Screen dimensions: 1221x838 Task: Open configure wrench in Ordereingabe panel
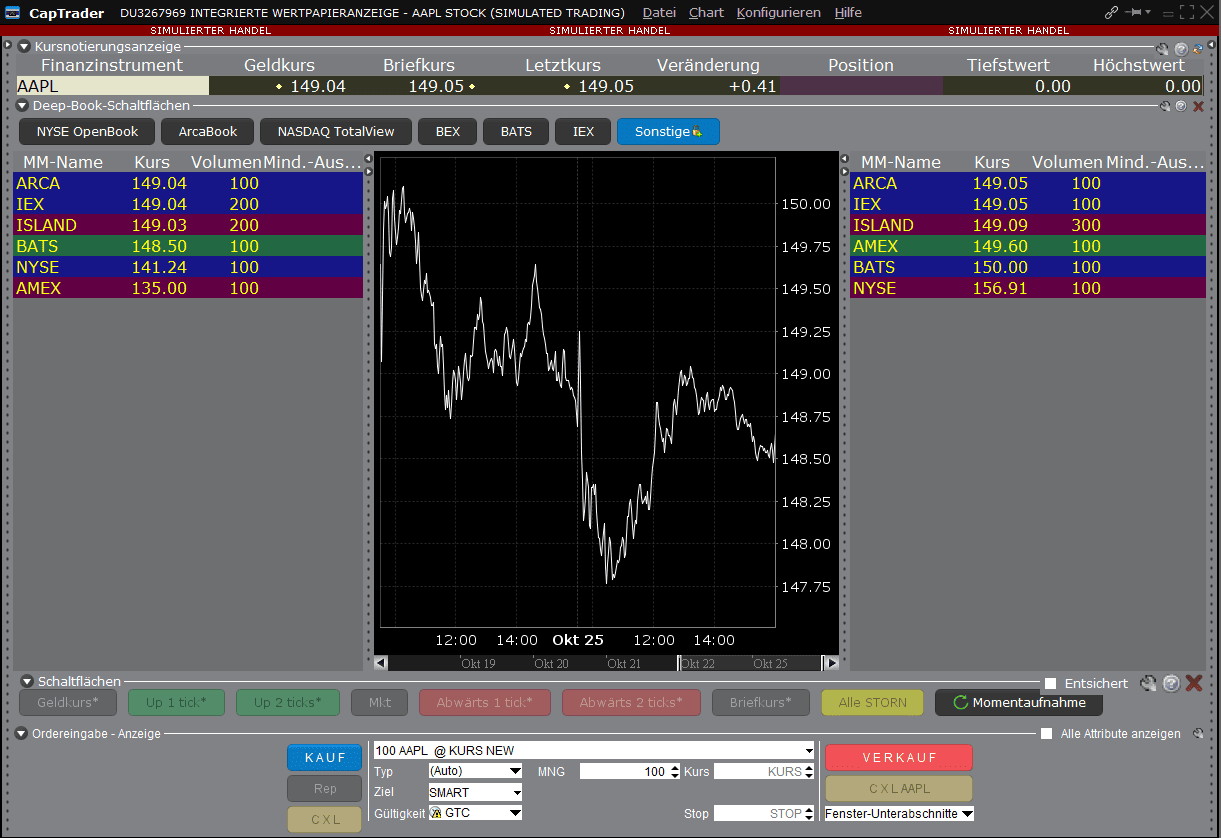pos(1199,734)
